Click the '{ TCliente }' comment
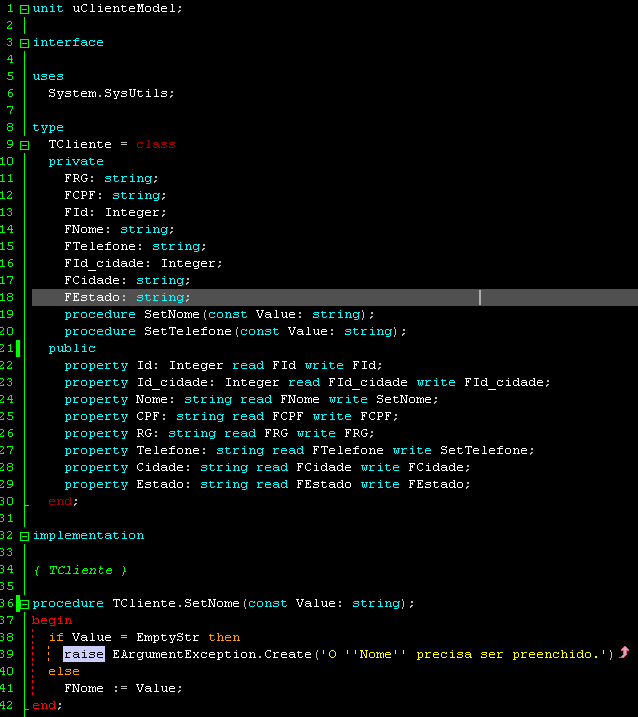The height and width of the screenshot is (717, 638). [x=80, y=570]
